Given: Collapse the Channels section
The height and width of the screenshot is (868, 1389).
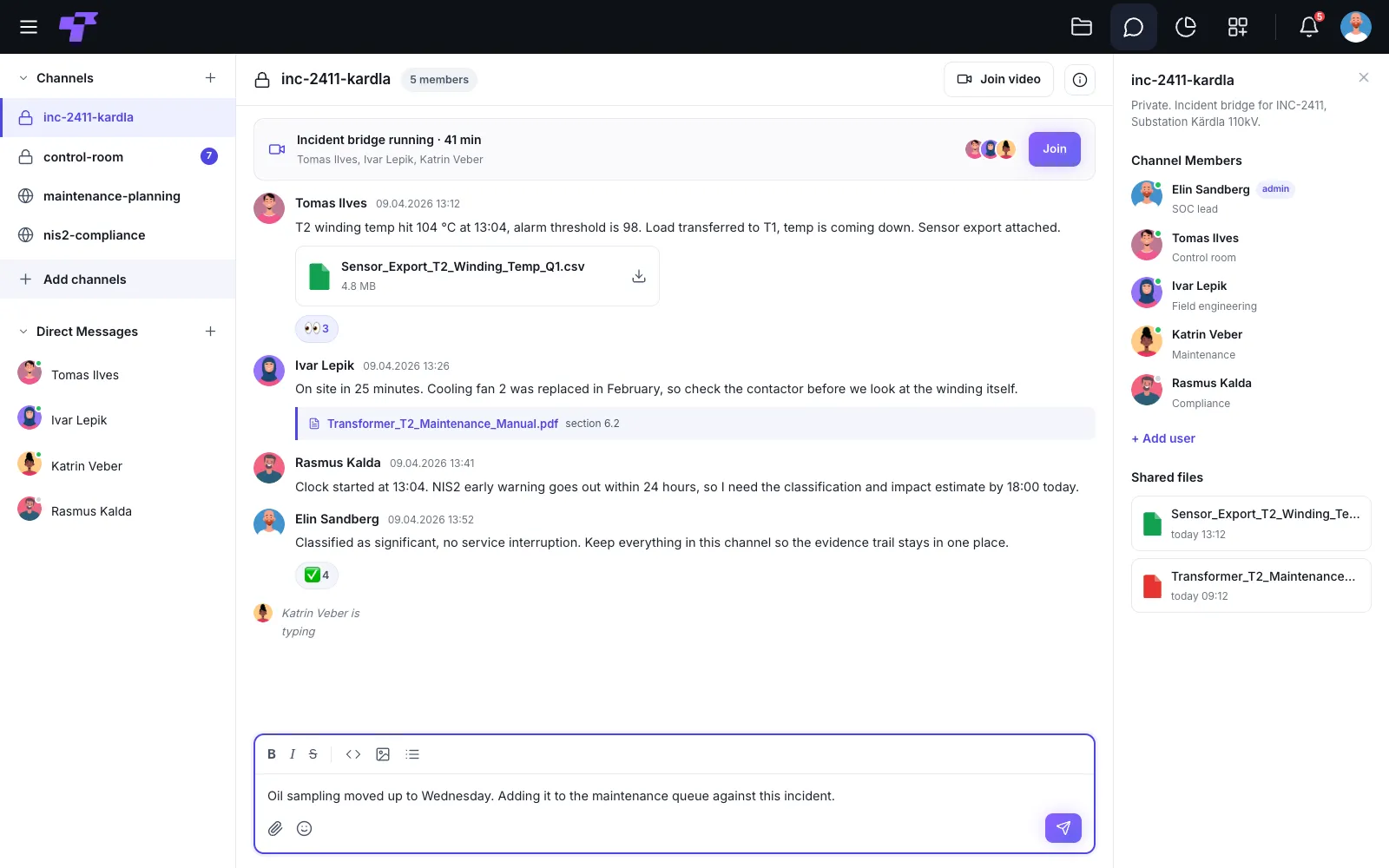Looking at the screenshot, I should click(23, 78).
